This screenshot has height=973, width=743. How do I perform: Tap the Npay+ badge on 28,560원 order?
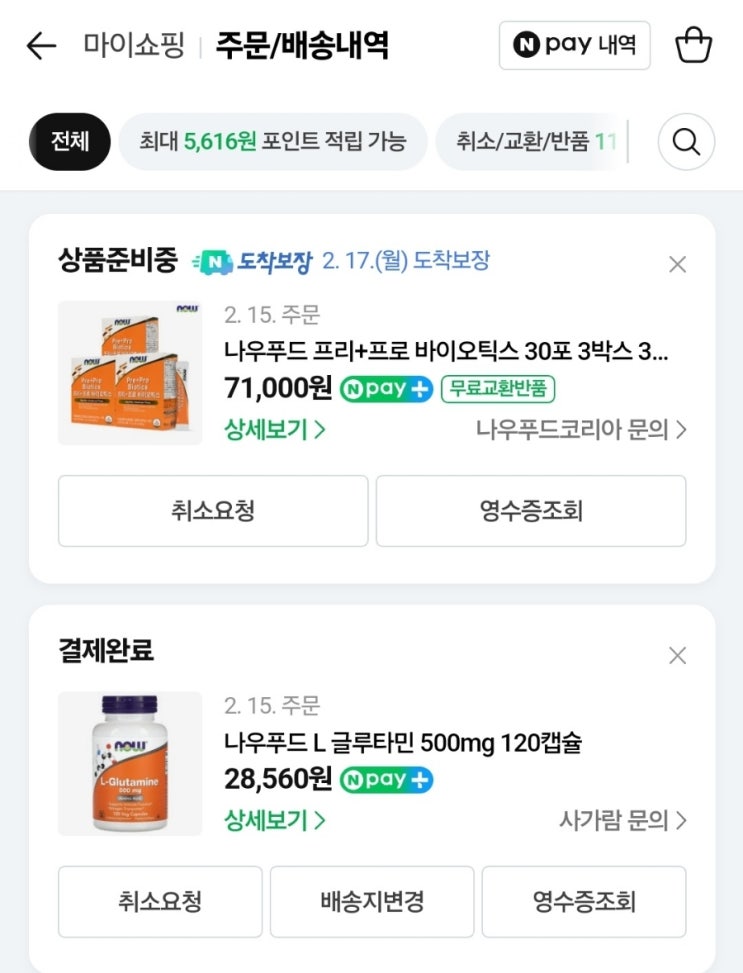pyautogui.click(x=387, y=779)
